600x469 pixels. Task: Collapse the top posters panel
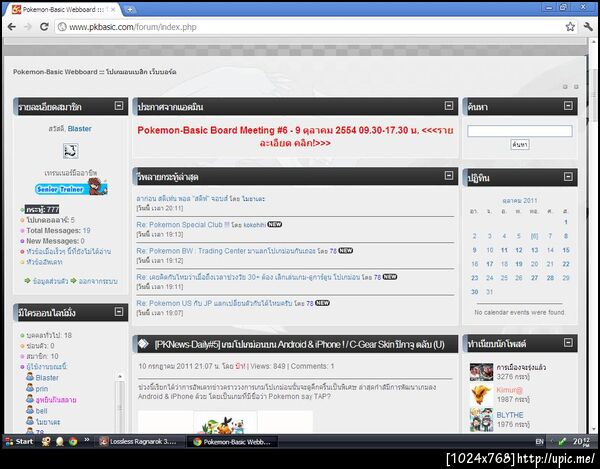pyautogui.click(x=568, y=342)
